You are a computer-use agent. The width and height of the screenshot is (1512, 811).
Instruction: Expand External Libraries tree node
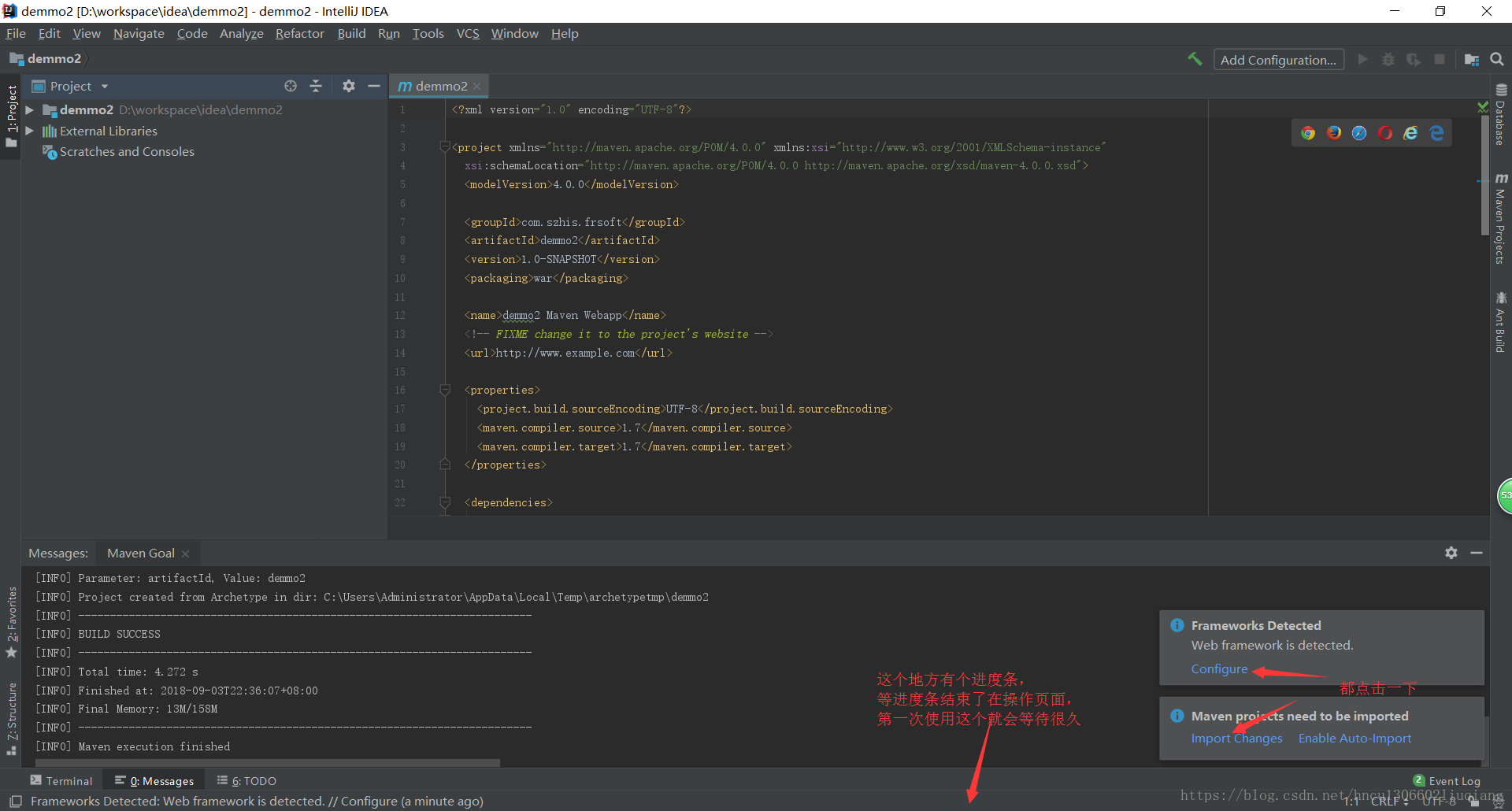click(x=30, y=131)
